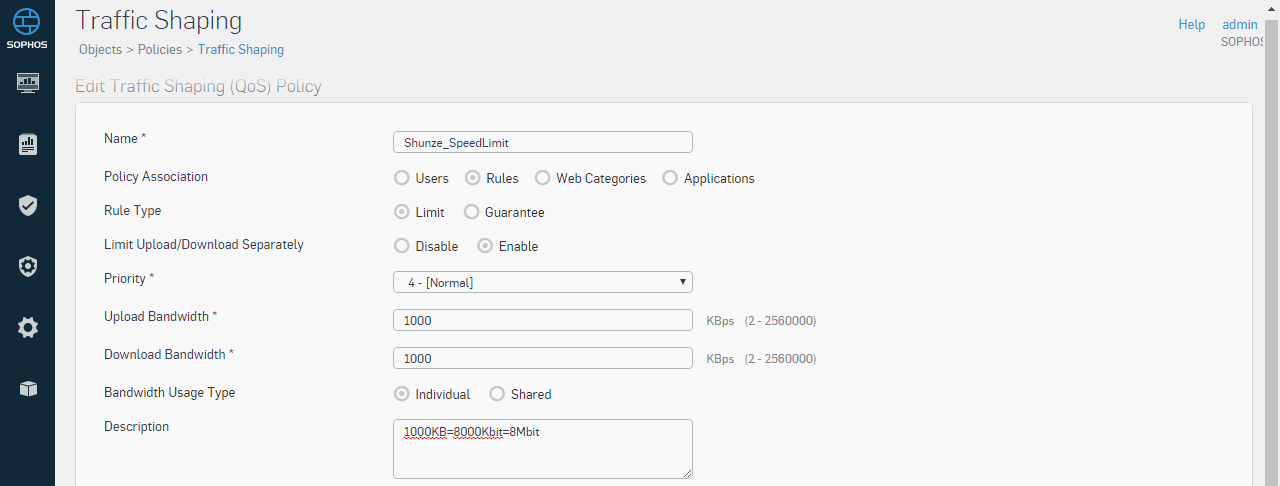Click the Objects breadcrumb
The width and height of the screenshot is (1280, 486).
coord(100,49)
